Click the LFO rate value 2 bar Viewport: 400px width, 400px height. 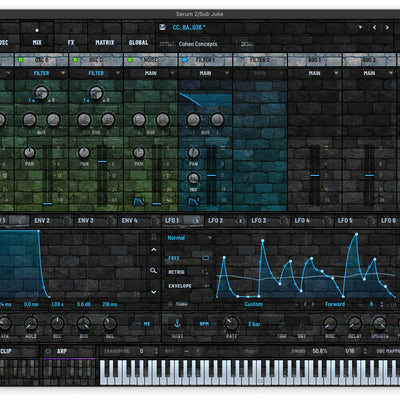[254, 324]
